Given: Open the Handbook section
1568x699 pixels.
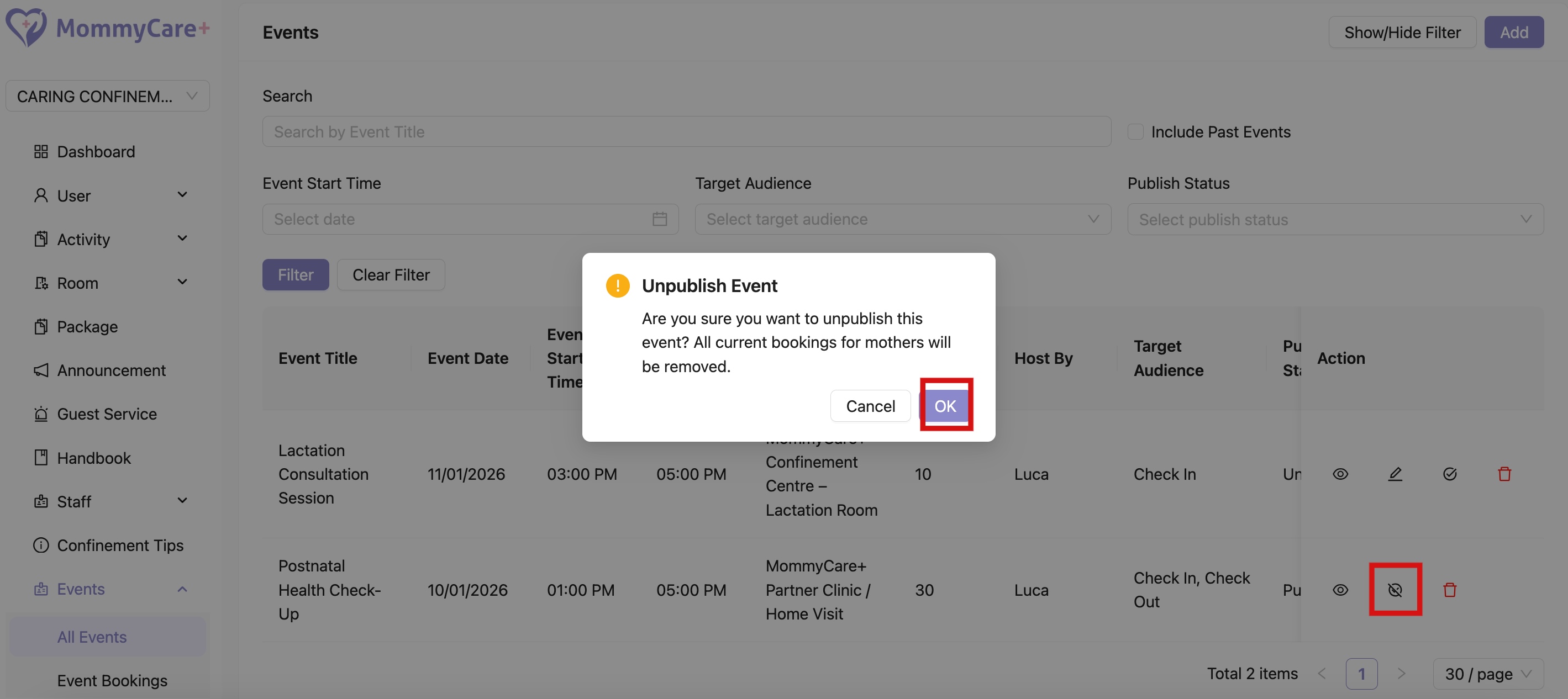Looking at the screenshot, I should (93, 458).
